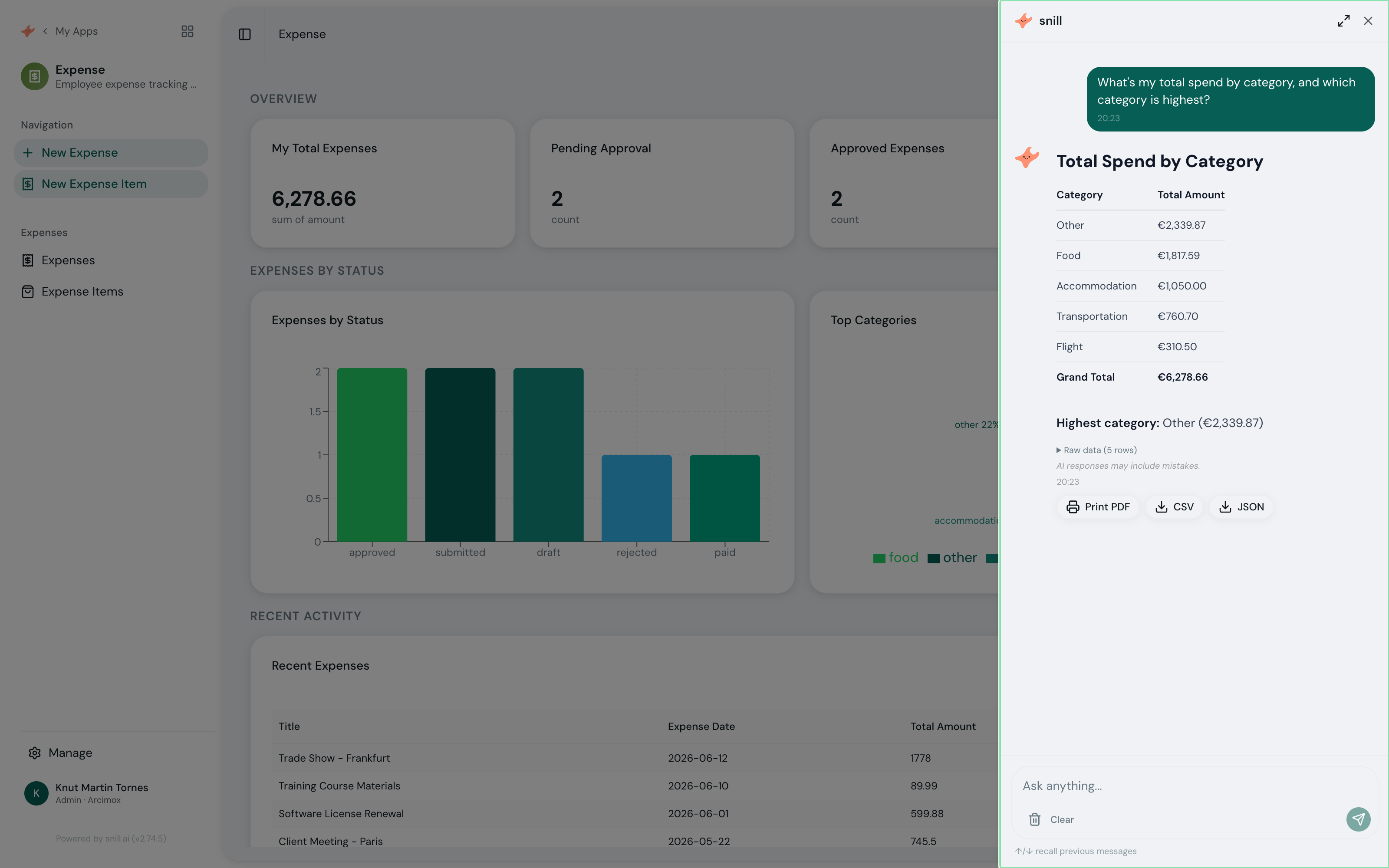The image size is (1389, 868).
Task: Click the food legend color swatch
Action: [x=879, y=559]
